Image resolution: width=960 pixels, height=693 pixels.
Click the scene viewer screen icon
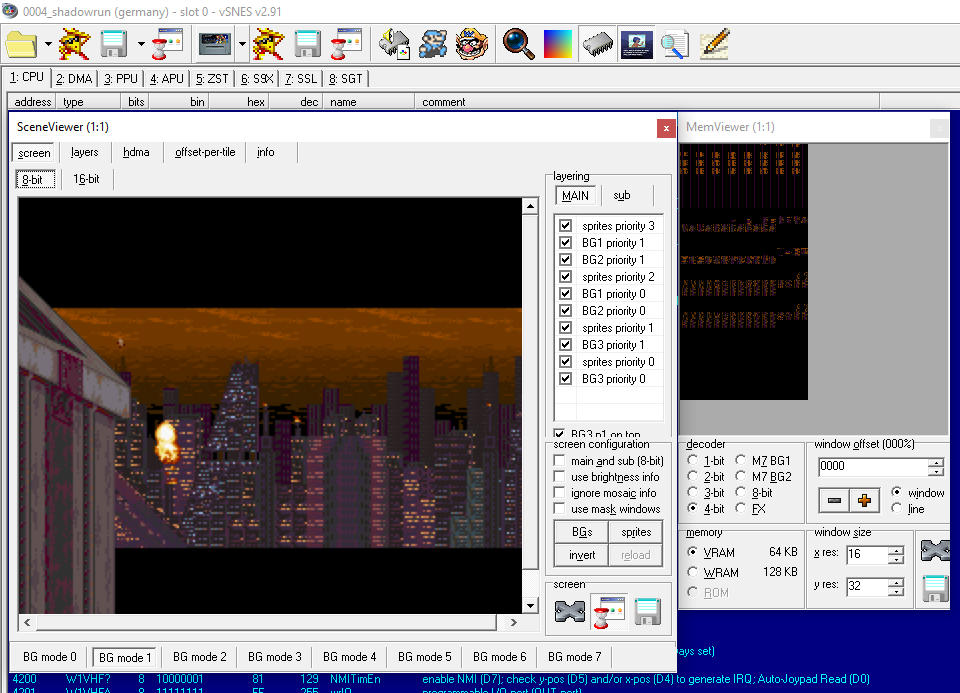[637, 44]
